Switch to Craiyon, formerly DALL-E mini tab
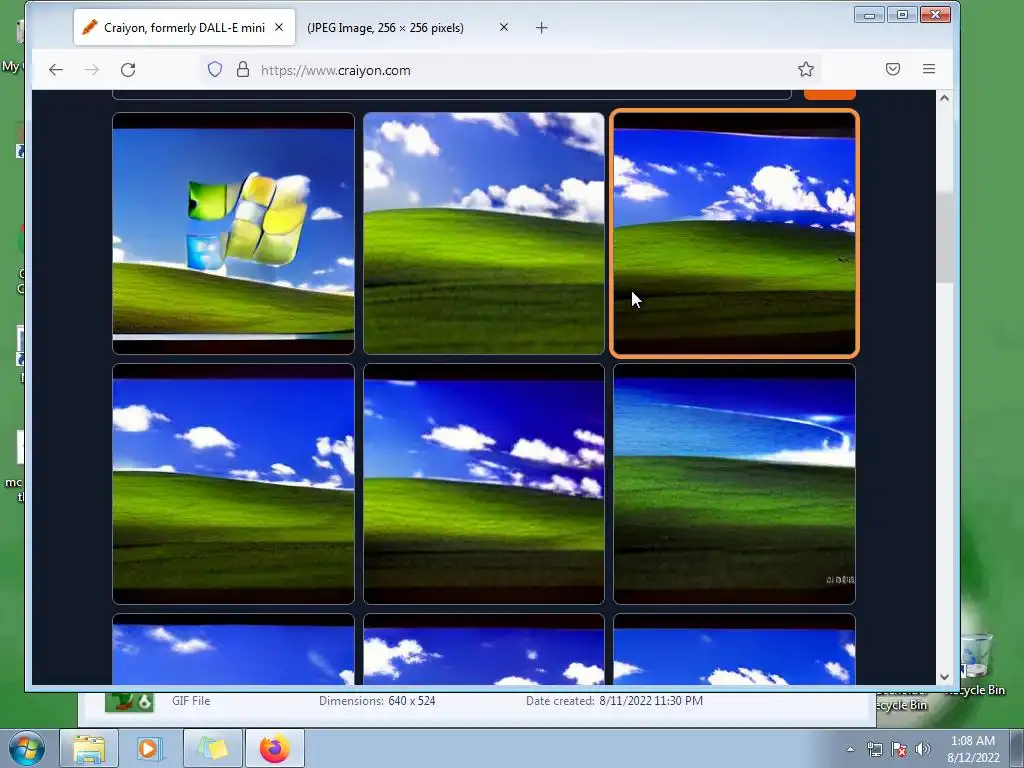Viewport: 1024px width, 768px height. [x=184, y=27]
